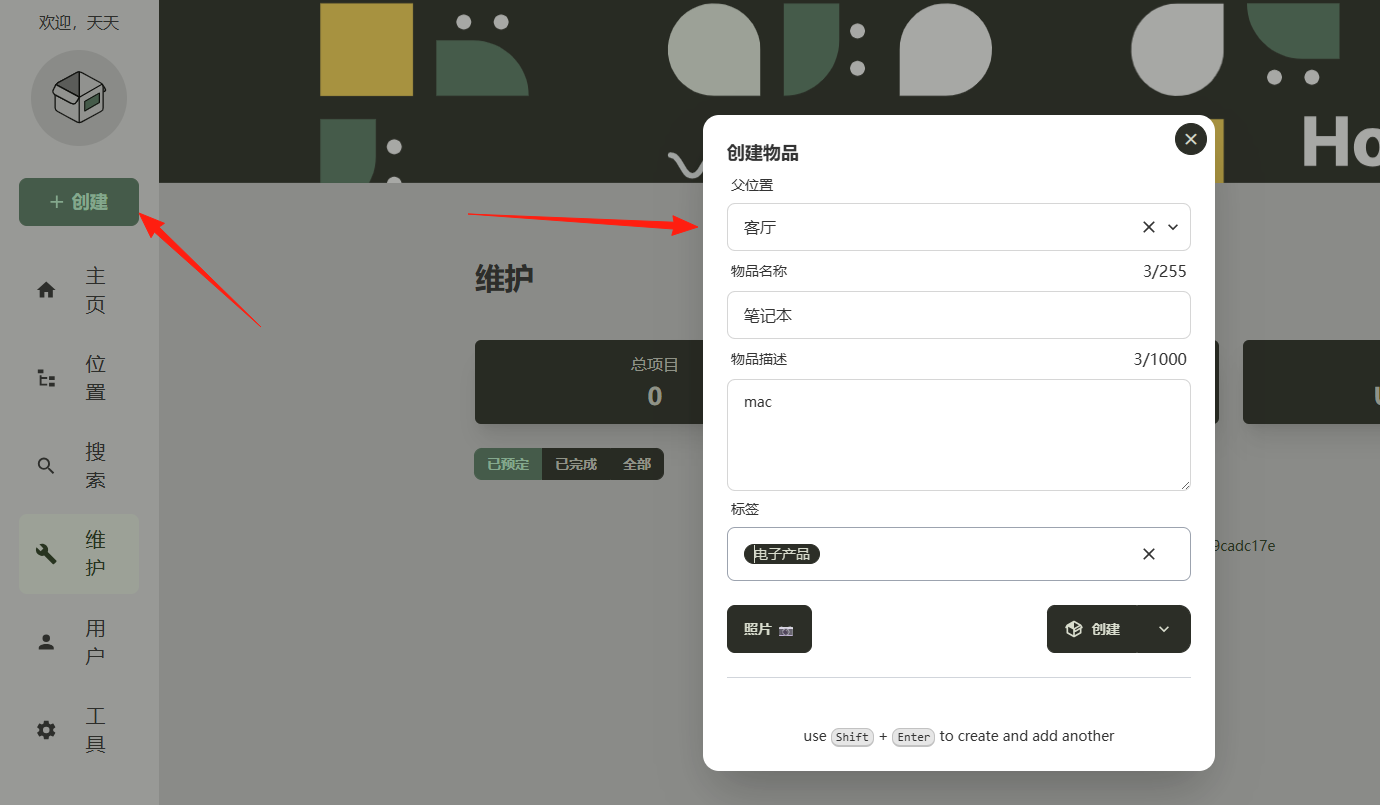Close the 创建物品 dialog

(1190, 139)
